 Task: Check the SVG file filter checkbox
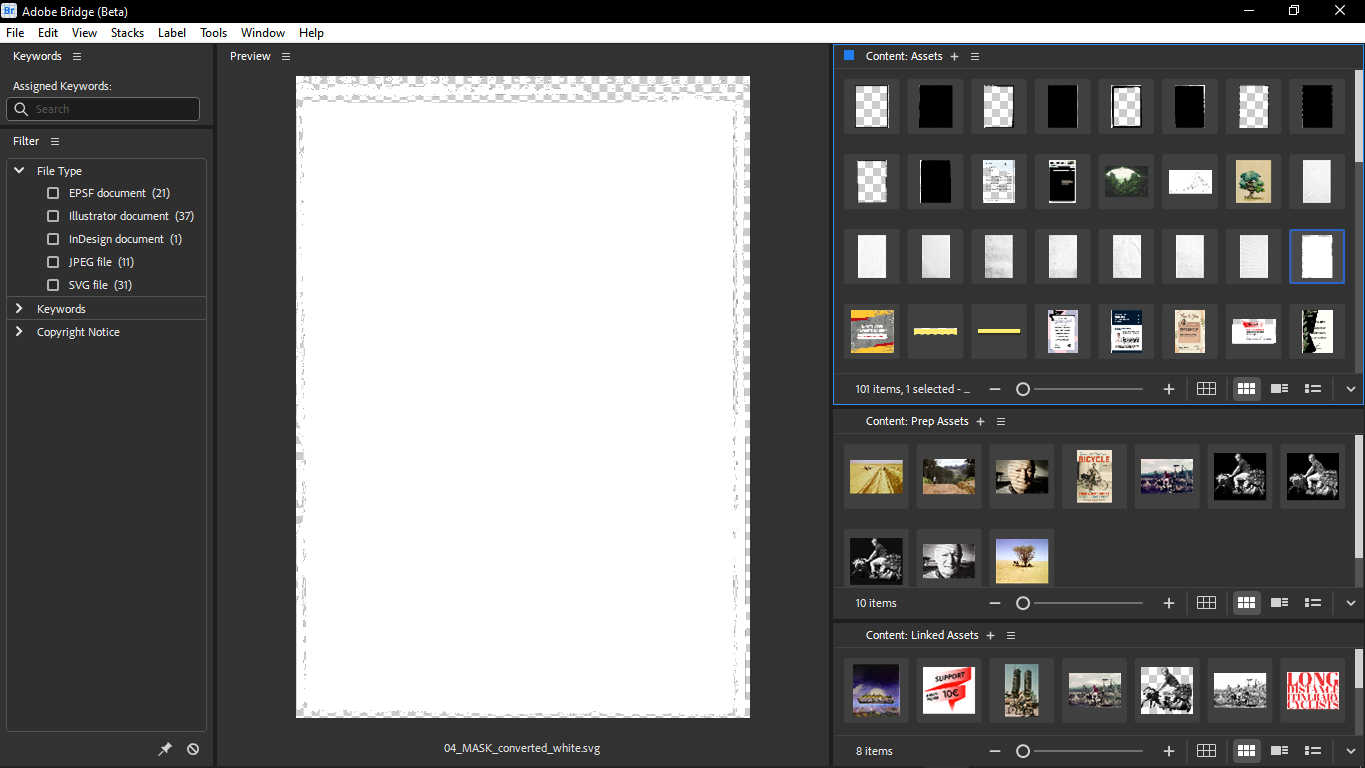(52, 284)
